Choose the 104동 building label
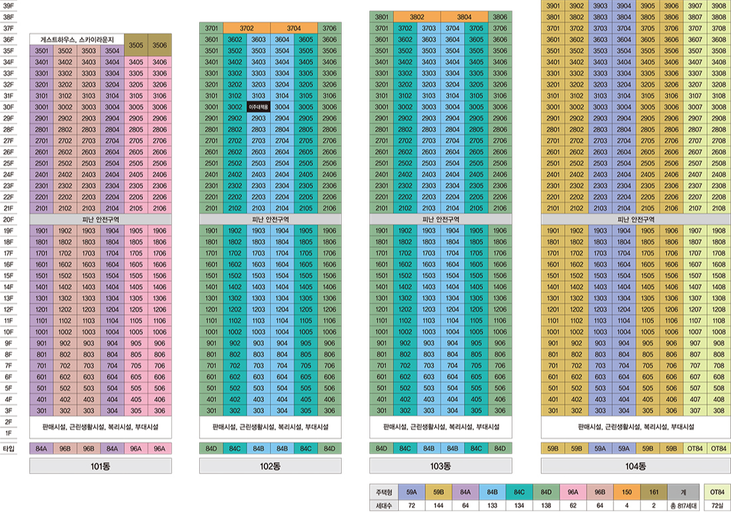Viewport: 731px width, 512px height. tap(636, 466)
